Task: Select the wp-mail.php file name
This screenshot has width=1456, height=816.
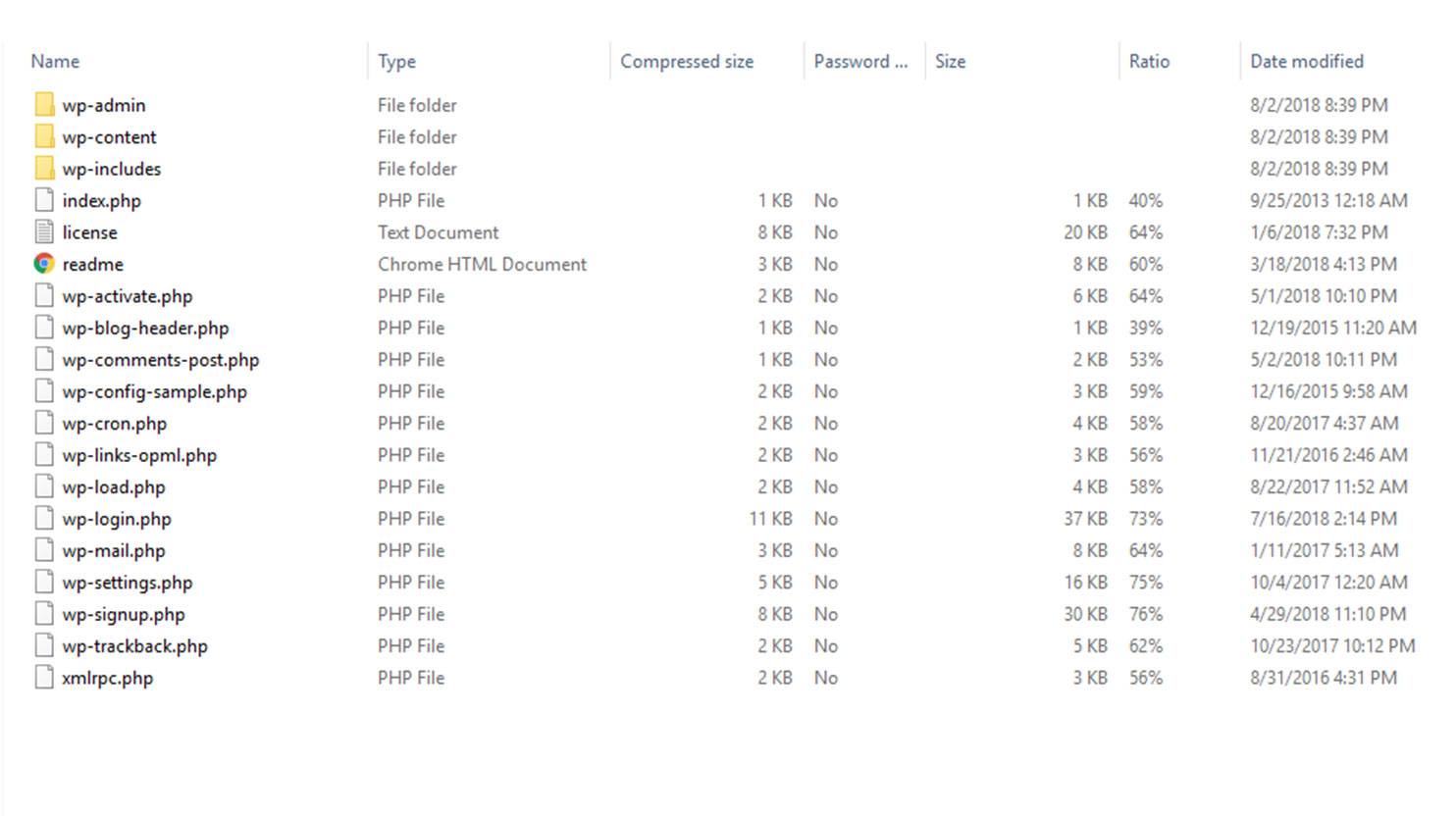Action: coord(114,551)
